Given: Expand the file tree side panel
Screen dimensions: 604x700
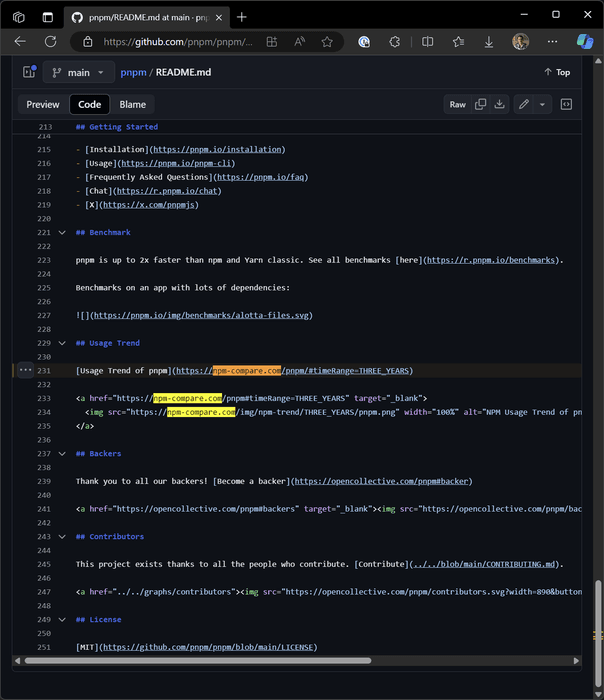Looking at the screenshot, I should 28,72.
